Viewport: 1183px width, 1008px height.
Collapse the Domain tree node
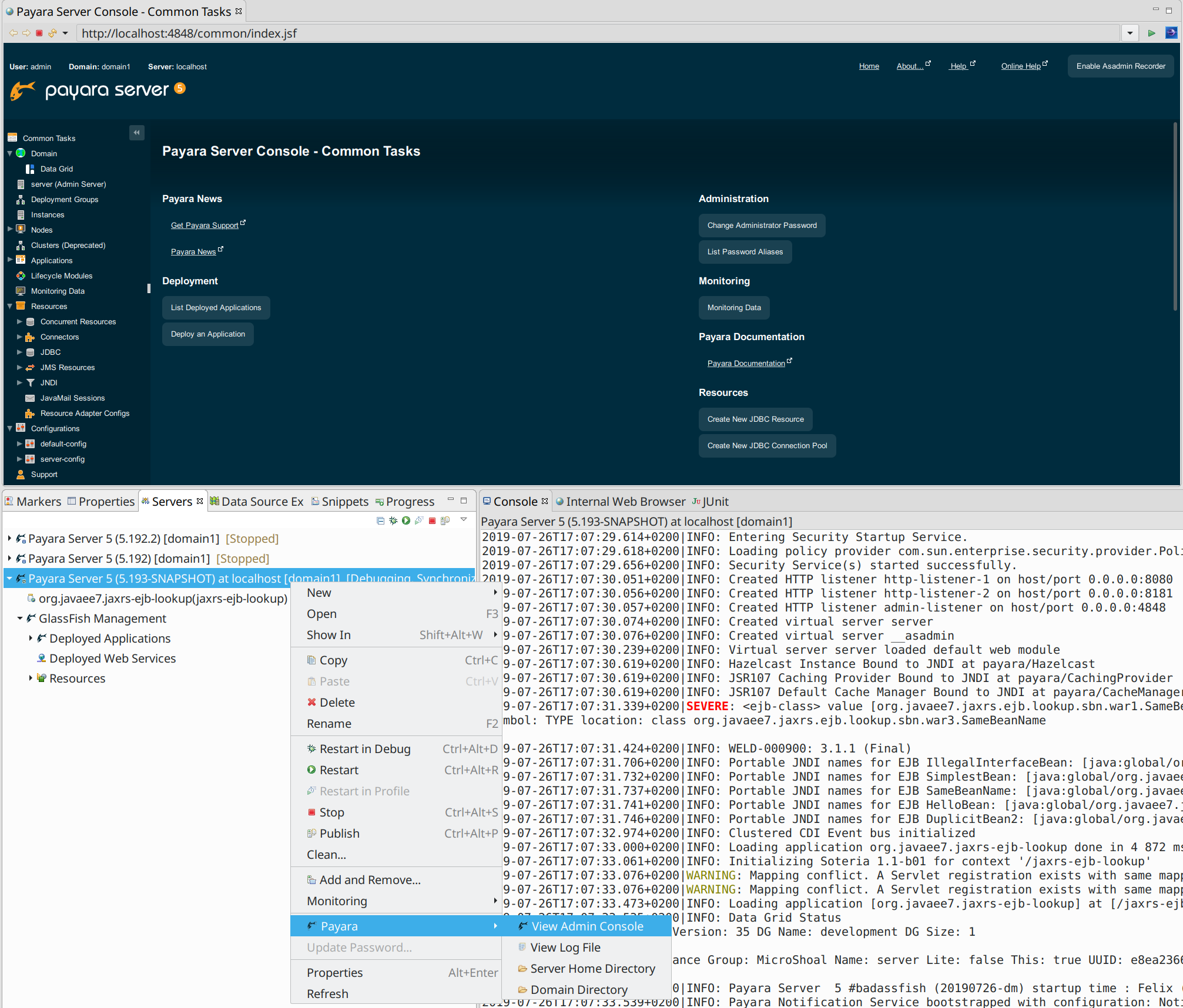coord(9,153)
